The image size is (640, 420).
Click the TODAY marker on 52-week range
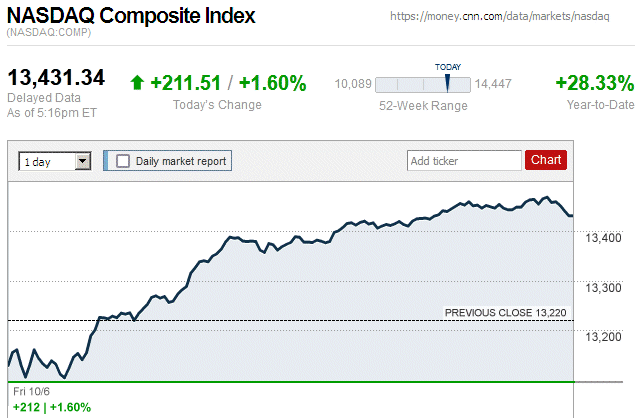[447, 82]
